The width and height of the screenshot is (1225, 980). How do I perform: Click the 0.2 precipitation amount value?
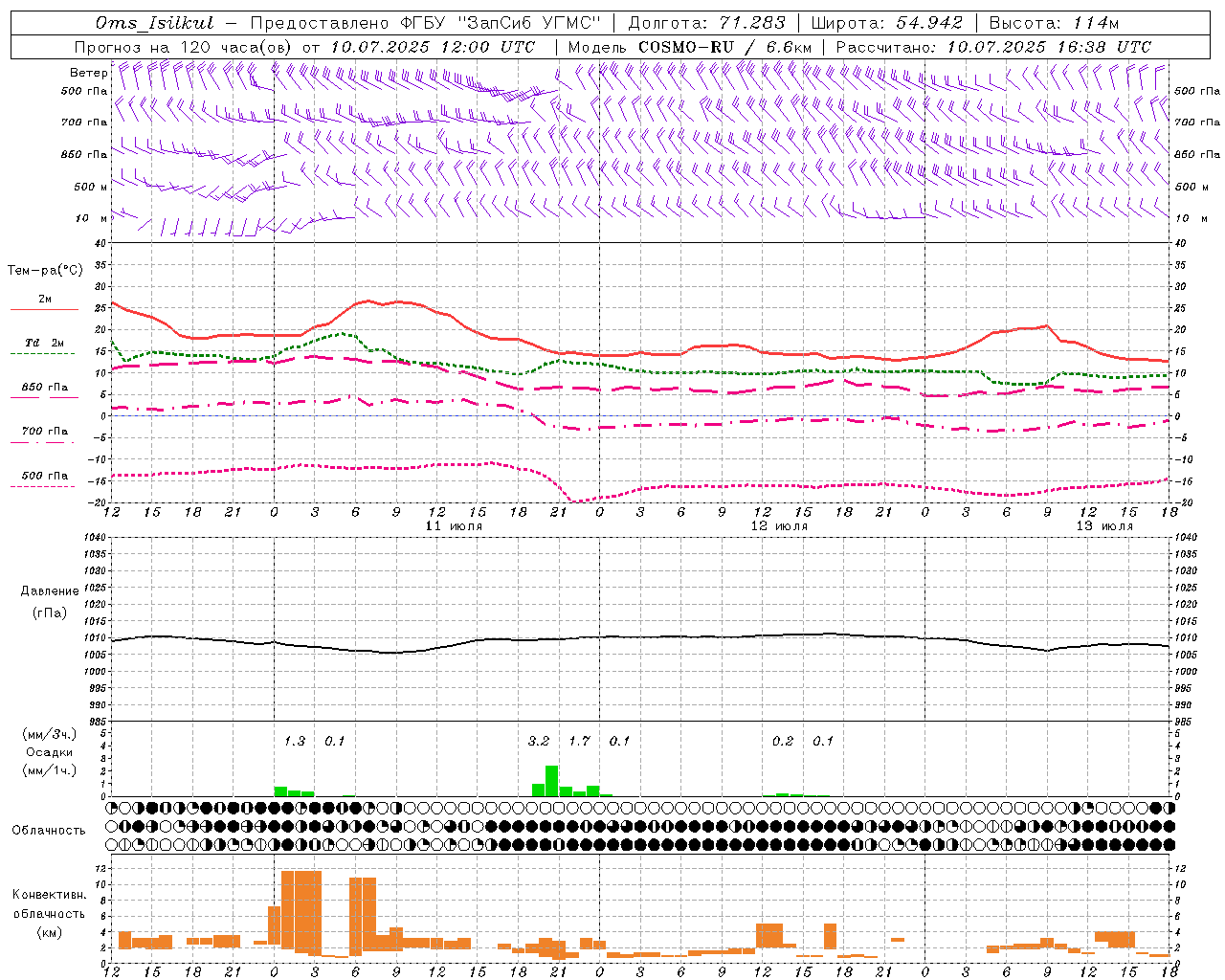point(783,741)
